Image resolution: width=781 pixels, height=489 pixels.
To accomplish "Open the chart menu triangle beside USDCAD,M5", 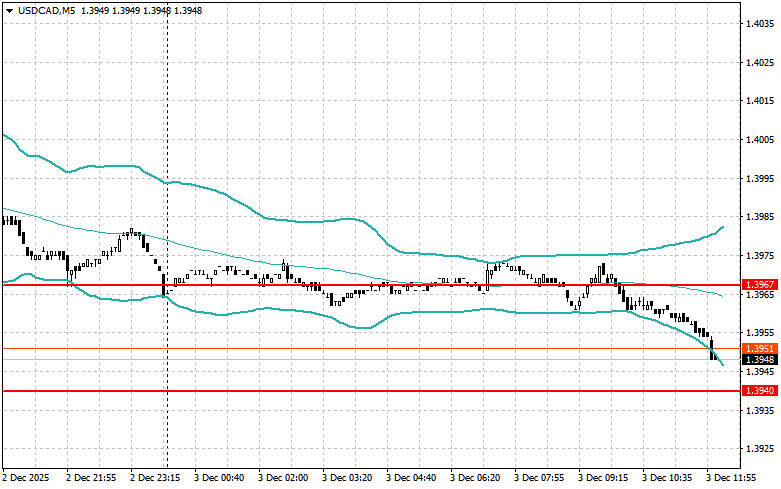I will pos(9,10).
